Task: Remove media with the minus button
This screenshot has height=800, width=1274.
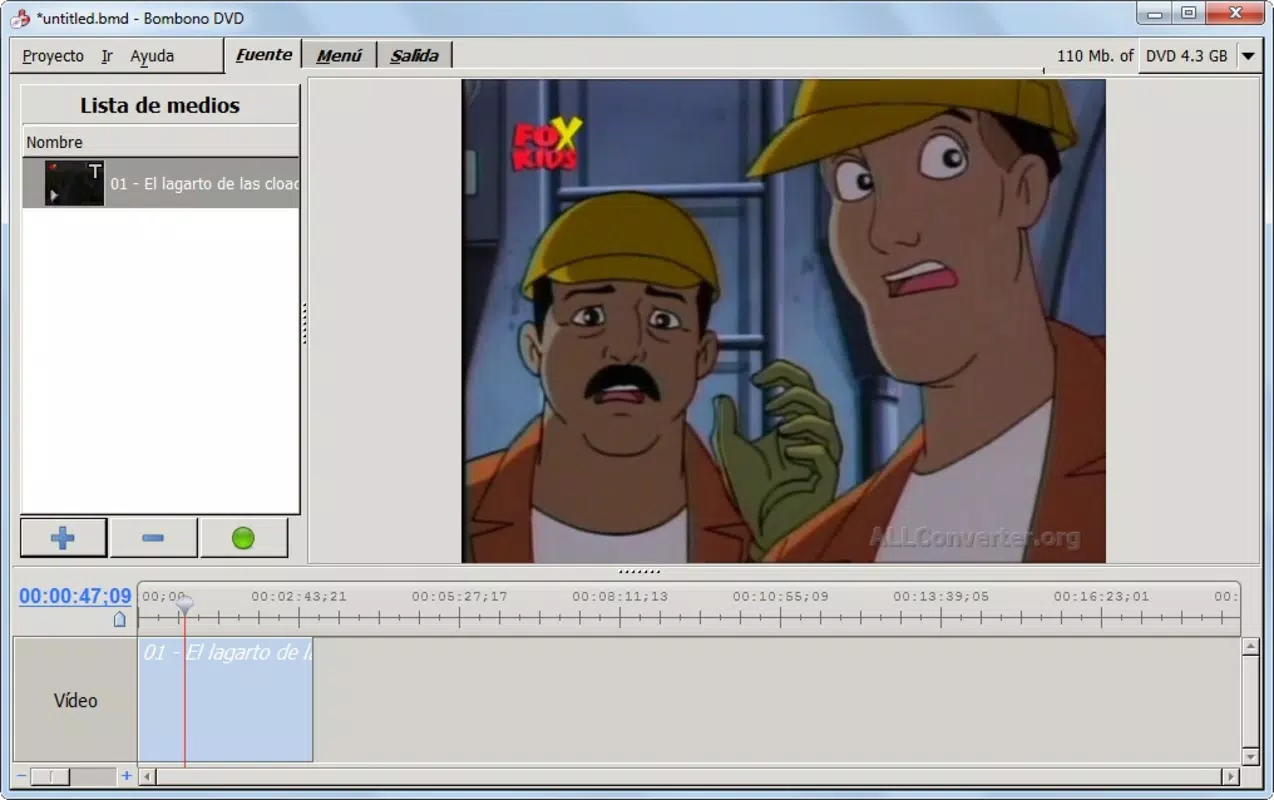Action: point(153,538)
